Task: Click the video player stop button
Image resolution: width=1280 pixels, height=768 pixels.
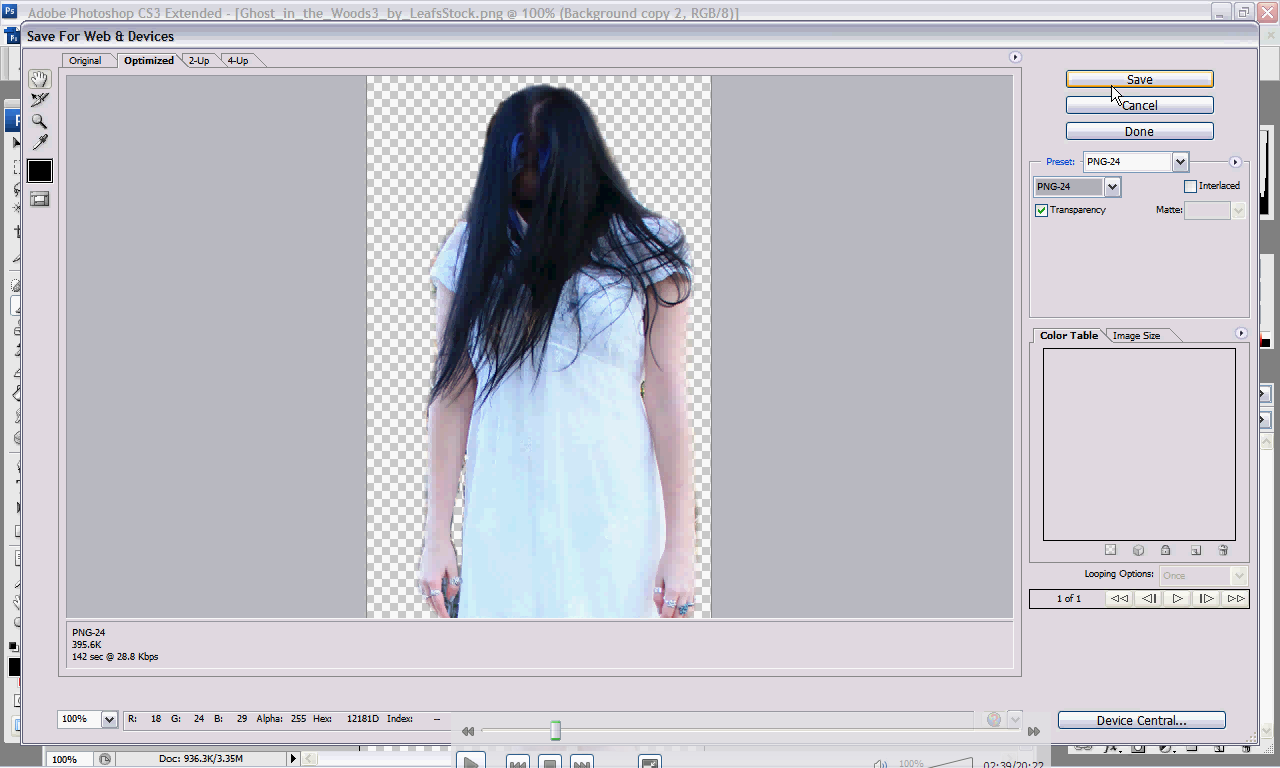Action: (549, 762)
